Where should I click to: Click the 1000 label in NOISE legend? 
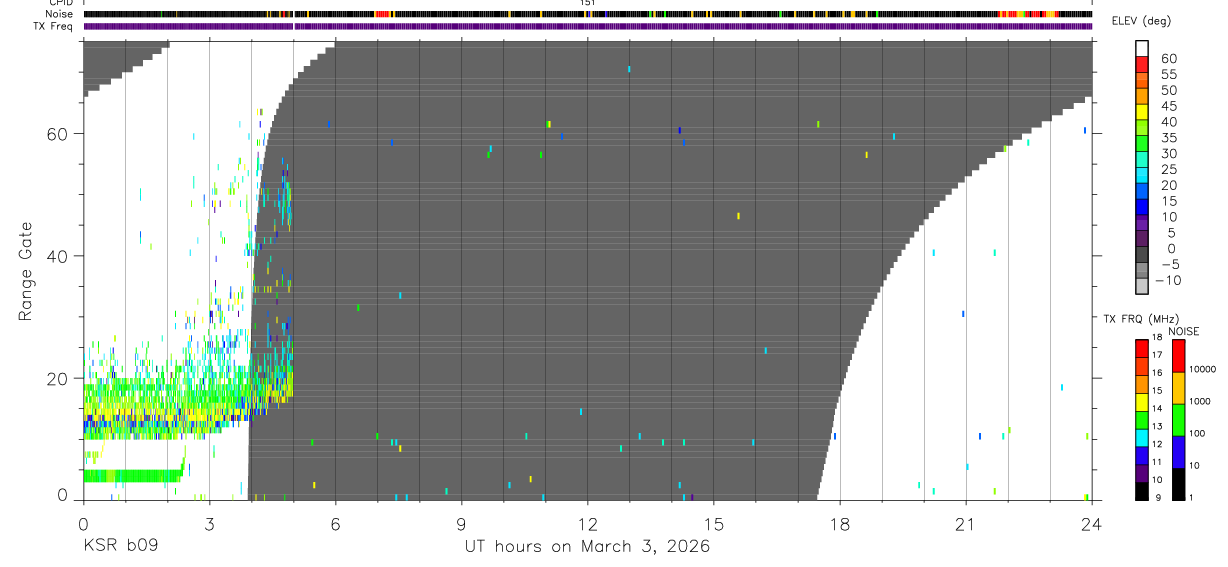(x=1201, y=402)
